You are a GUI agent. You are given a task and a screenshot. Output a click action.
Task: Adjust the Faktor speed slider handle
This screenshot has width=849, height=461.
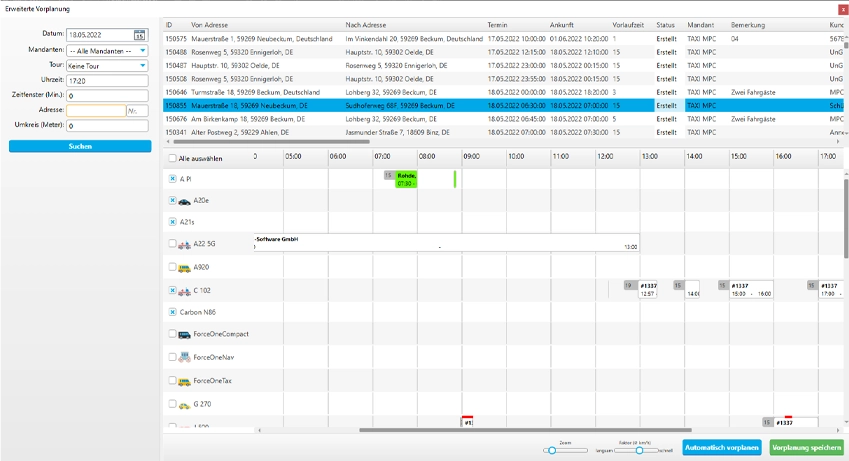[x=639, y=450]
